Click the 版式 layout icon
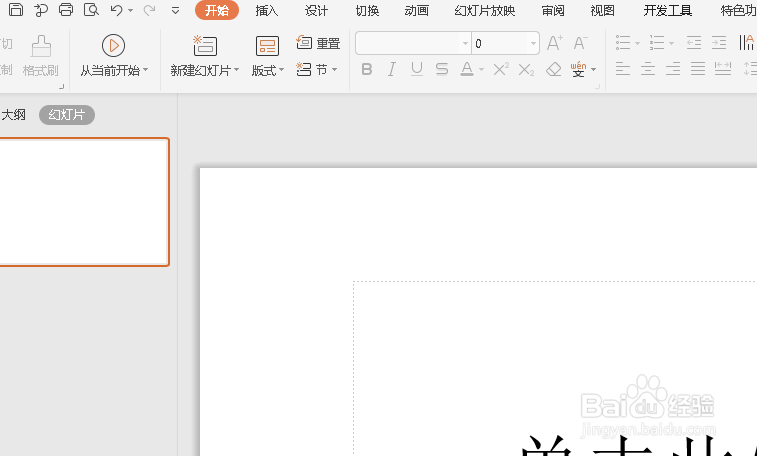The height and width of the screenshot is (456, 757). (267, 46)
